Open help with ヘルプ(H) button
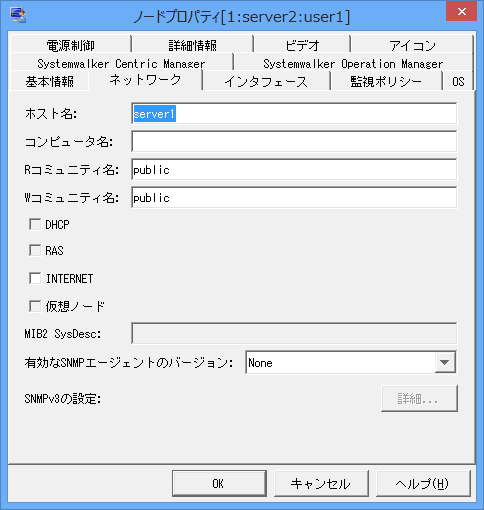 (423, 483)
